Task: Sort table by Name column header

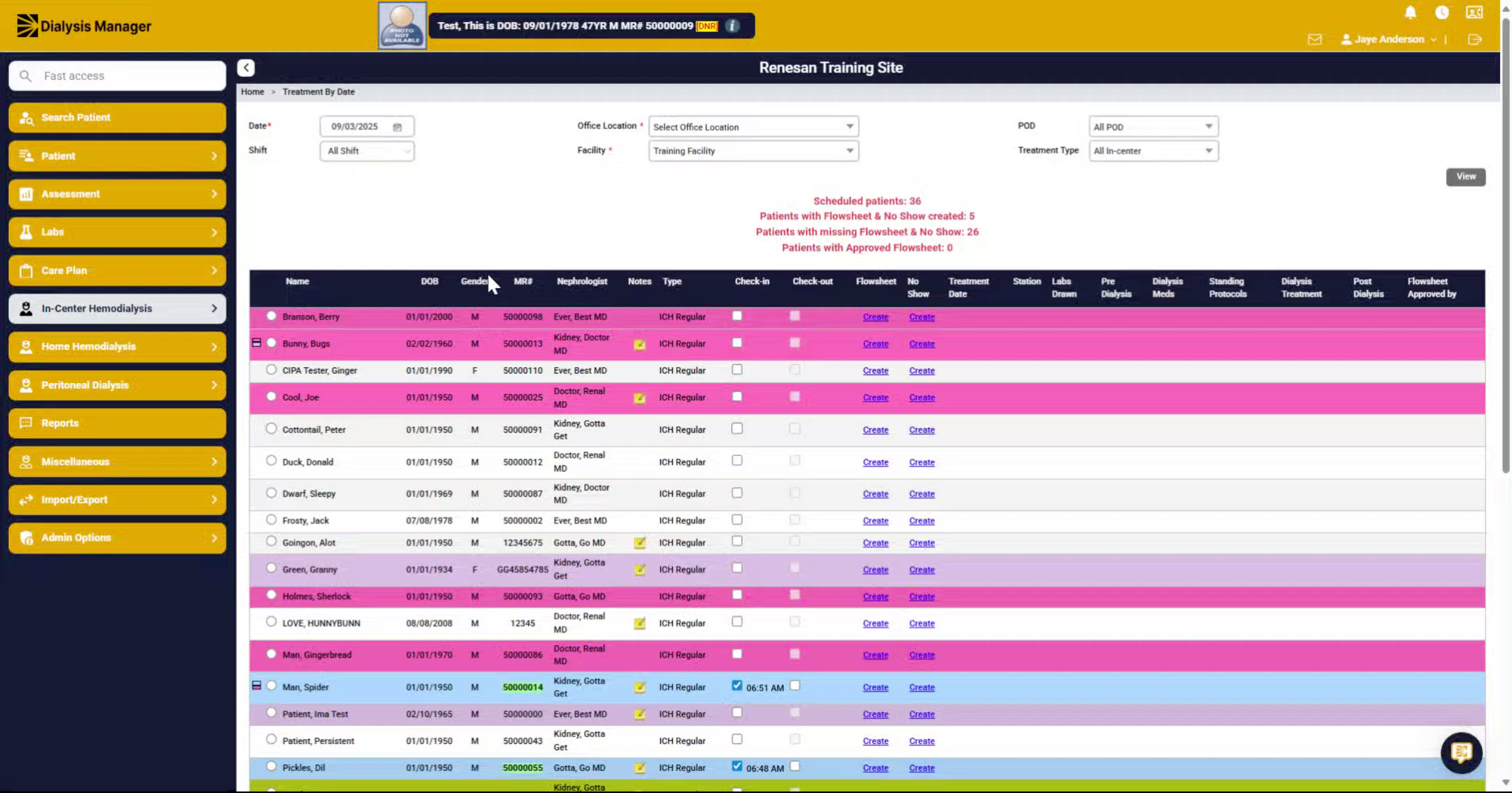Action: tap(297, 282)
